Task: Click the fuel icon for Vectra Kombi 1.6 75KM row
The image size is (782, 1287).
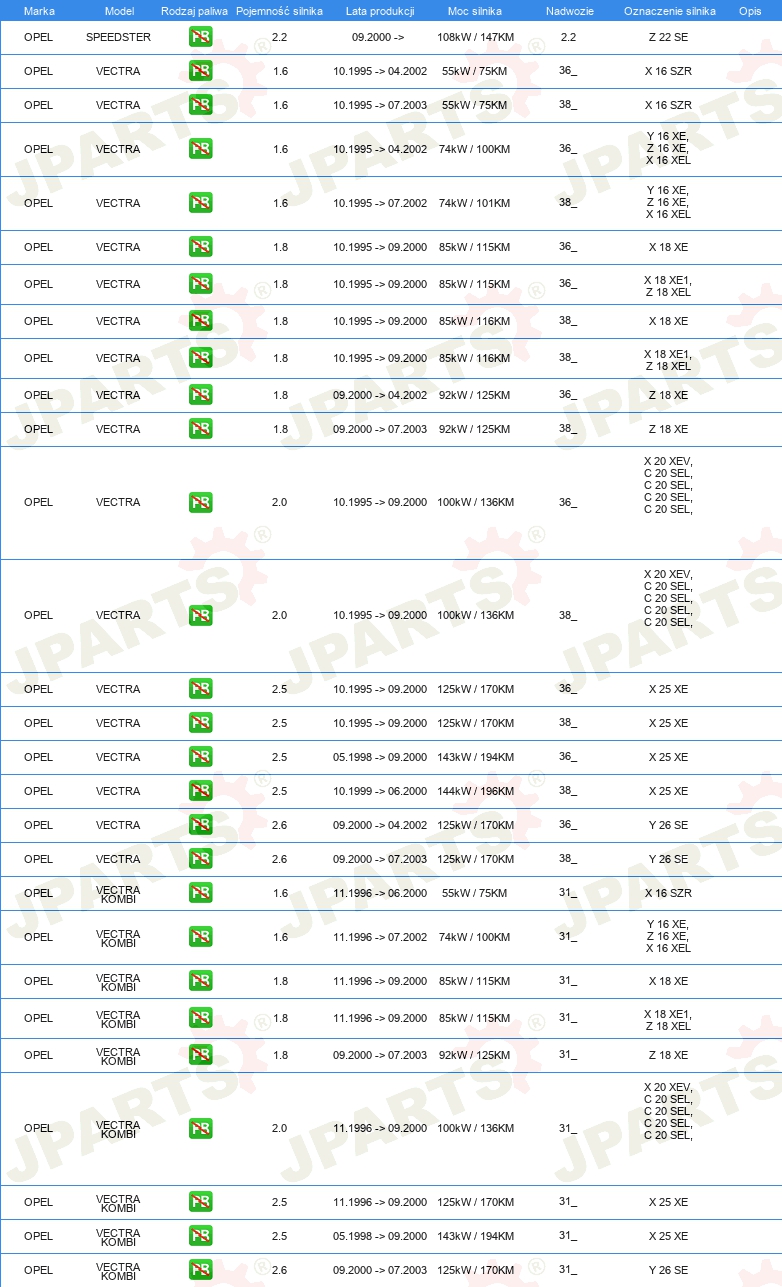Action: [x=200, y=893]
